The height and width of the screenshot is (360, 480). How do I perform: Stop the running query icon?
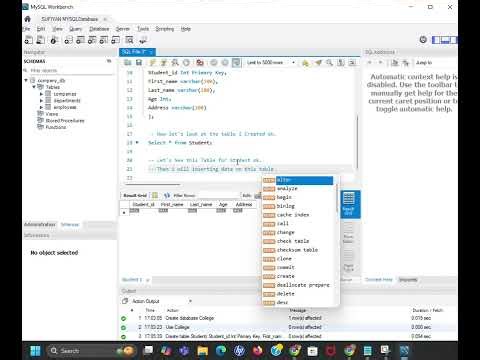[x=186, y=63]
